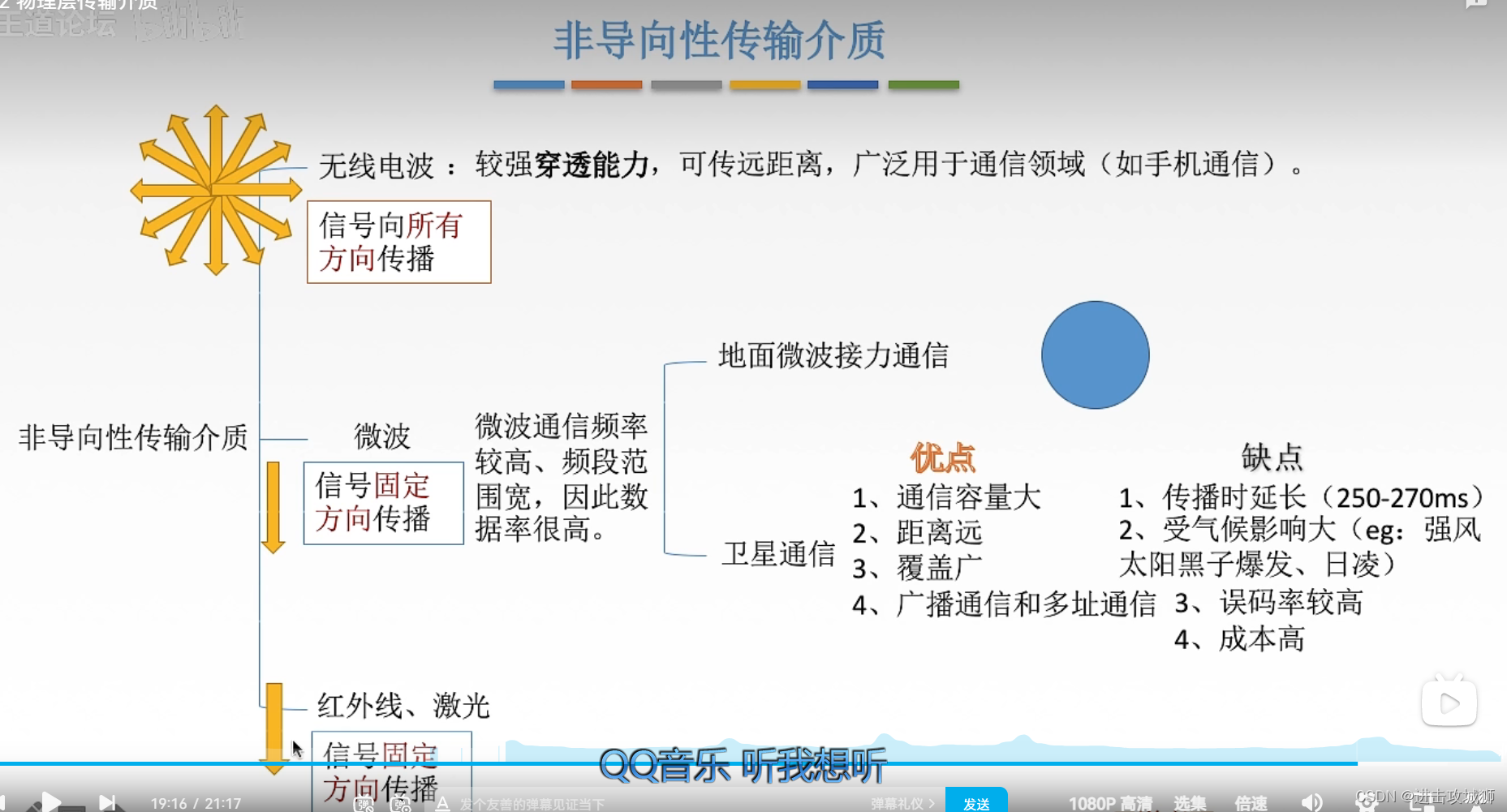Toggle the danmaku display switch
The width and height of the screenshot is (1507, 812).
363,804
